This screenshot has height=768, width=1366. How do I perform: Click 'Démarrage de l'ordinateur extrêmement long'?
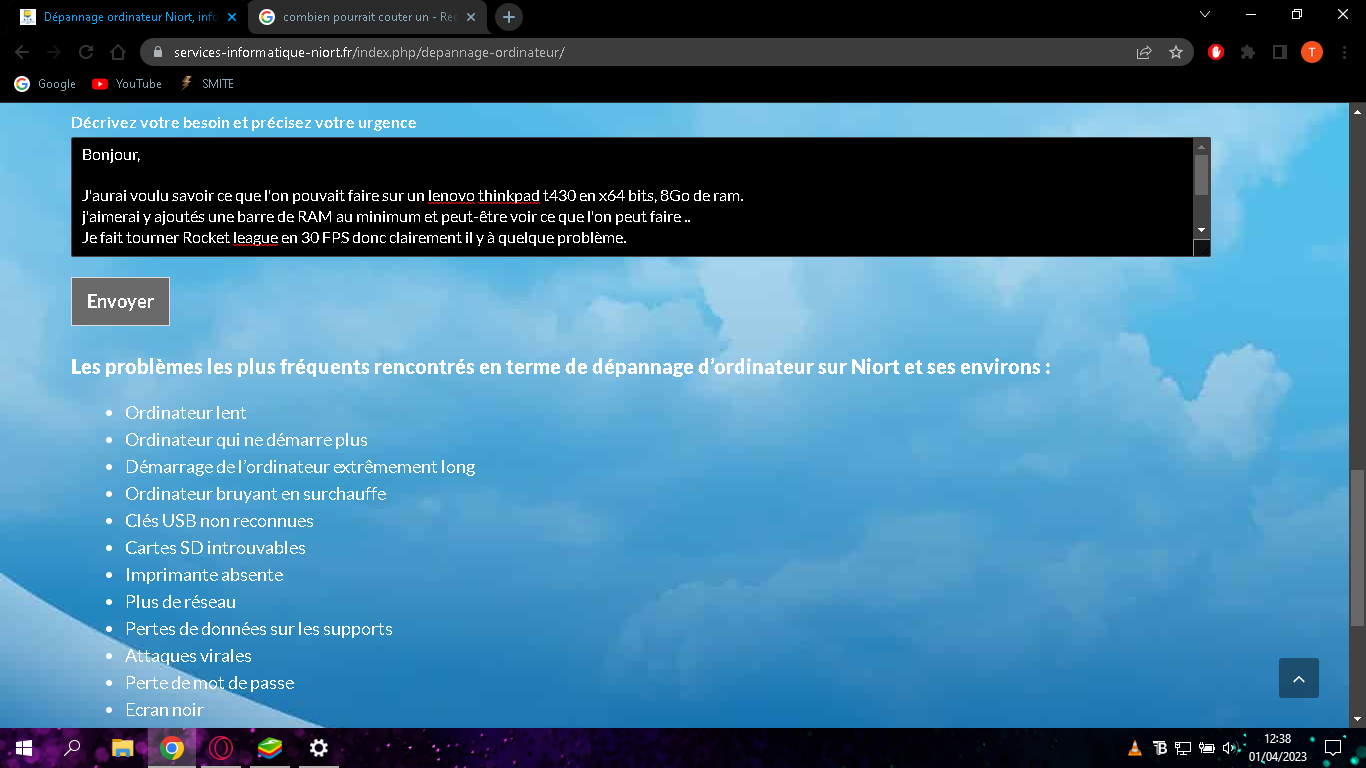coord(300,466)
